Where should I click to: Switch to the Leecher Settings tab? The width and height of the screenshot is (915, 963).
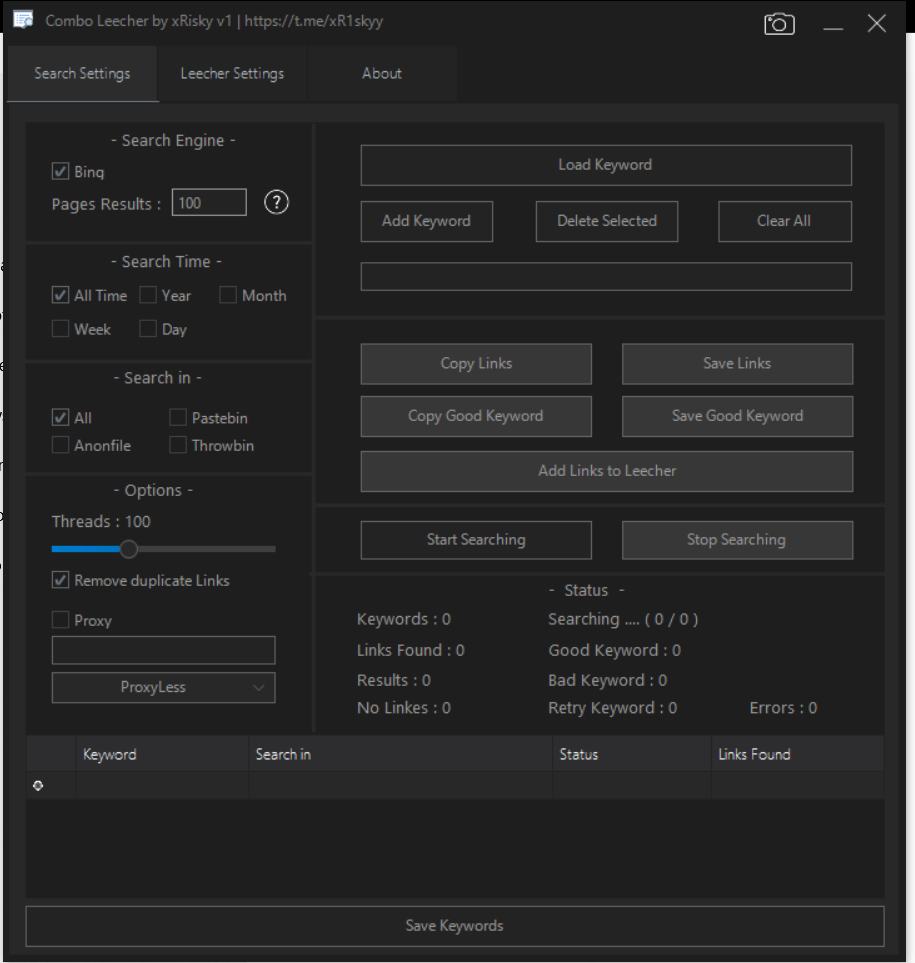[232, 74]
